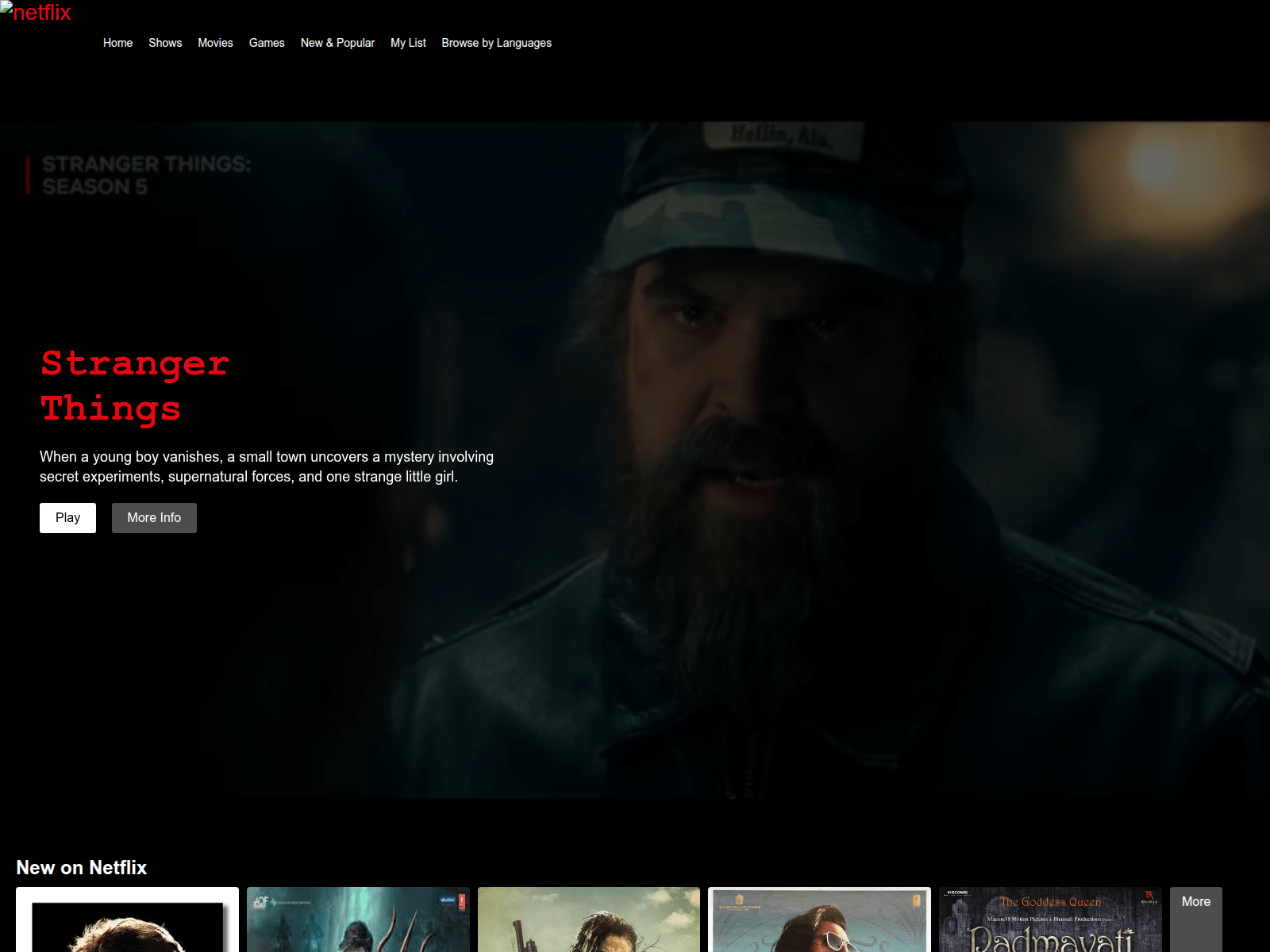Open the teal poster with curved horns
1270x952 pixels.
click(358, 919)
